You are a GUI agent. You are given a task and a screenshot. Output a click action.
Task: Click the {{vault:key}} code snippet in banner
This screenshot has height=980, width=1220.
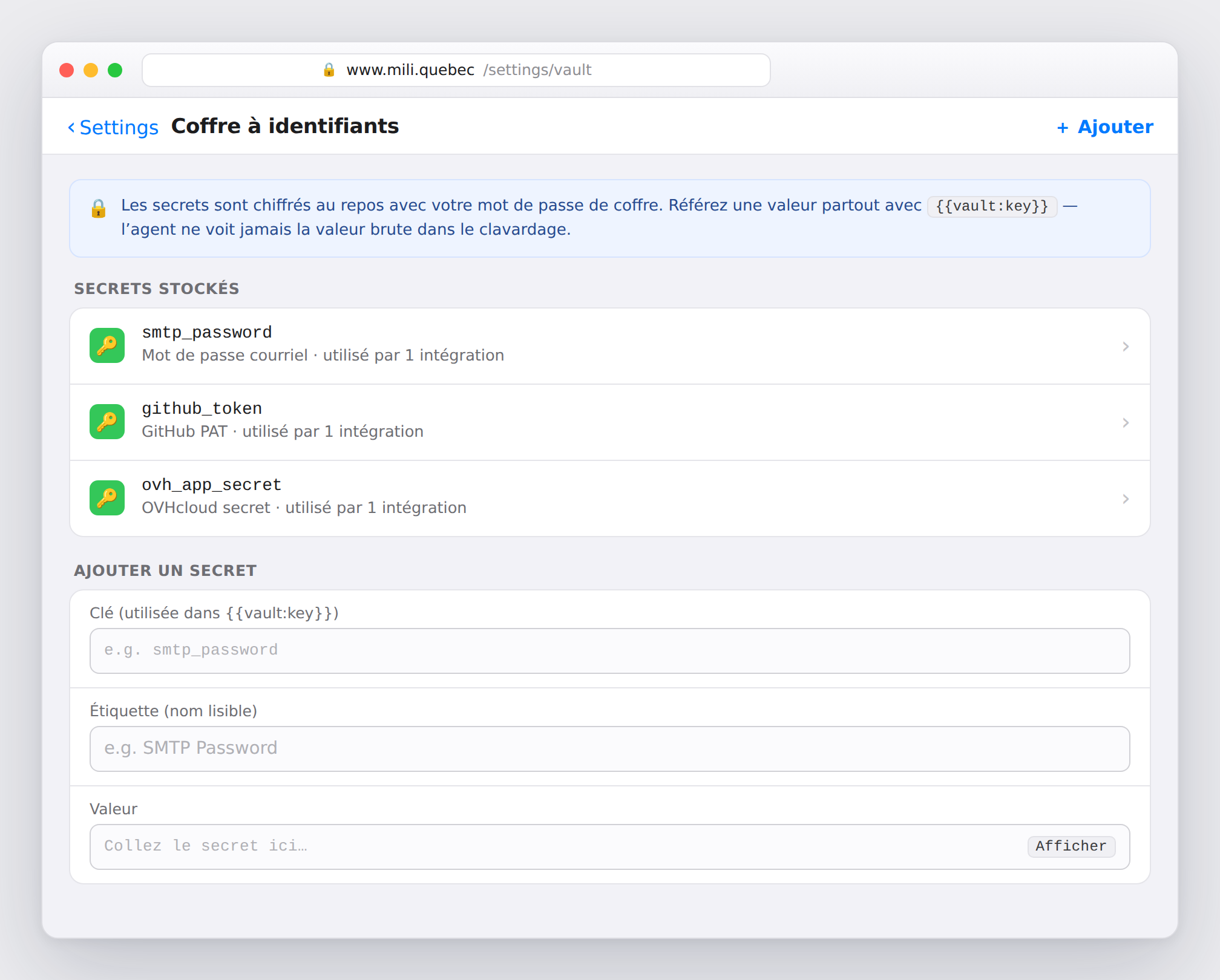992,206
